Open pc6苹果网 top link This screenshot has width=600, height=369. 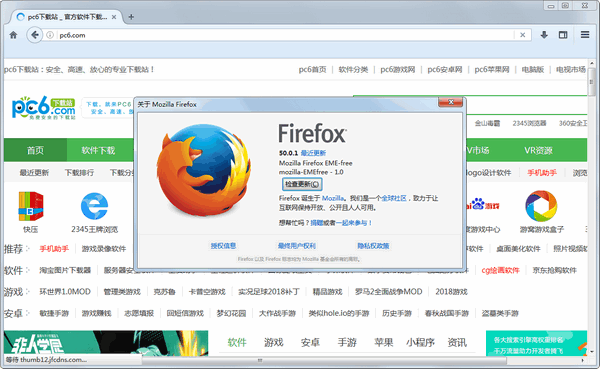(492, 69)
